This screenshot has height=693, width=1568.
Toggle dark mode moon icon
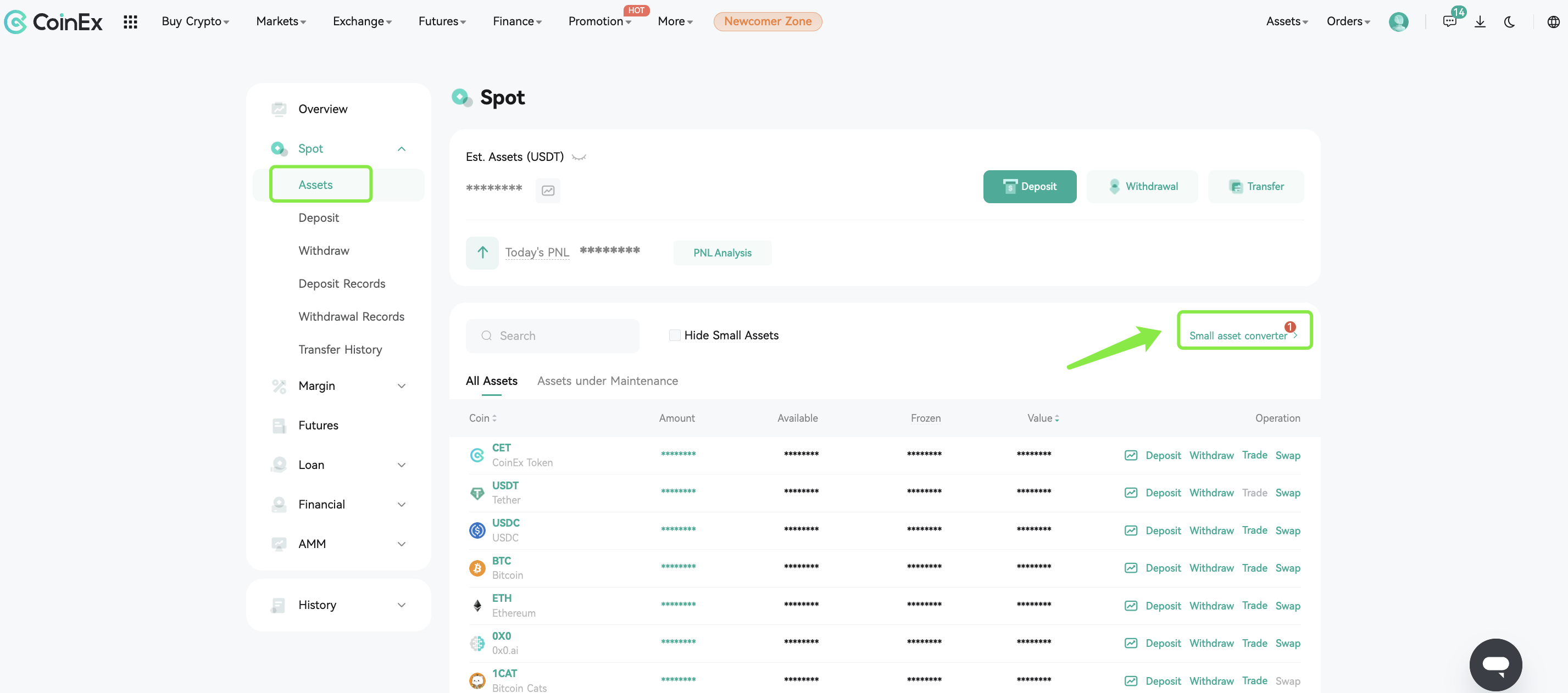1510,22
